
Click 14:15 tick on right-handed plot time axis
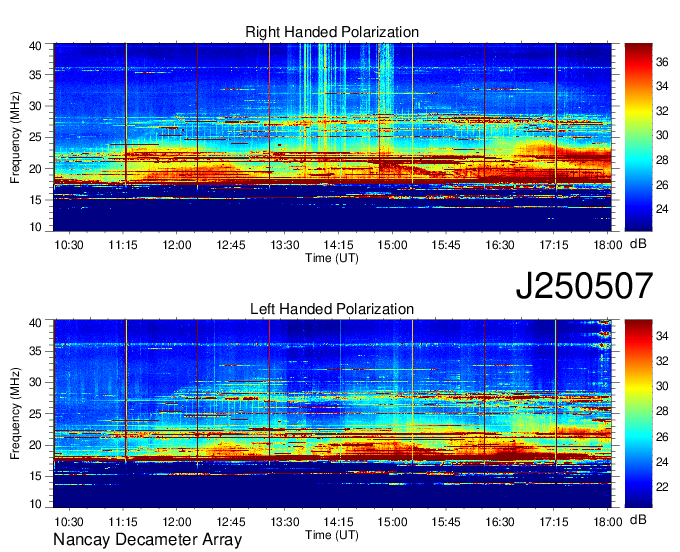pyautogui.click(x=339, y=245)
